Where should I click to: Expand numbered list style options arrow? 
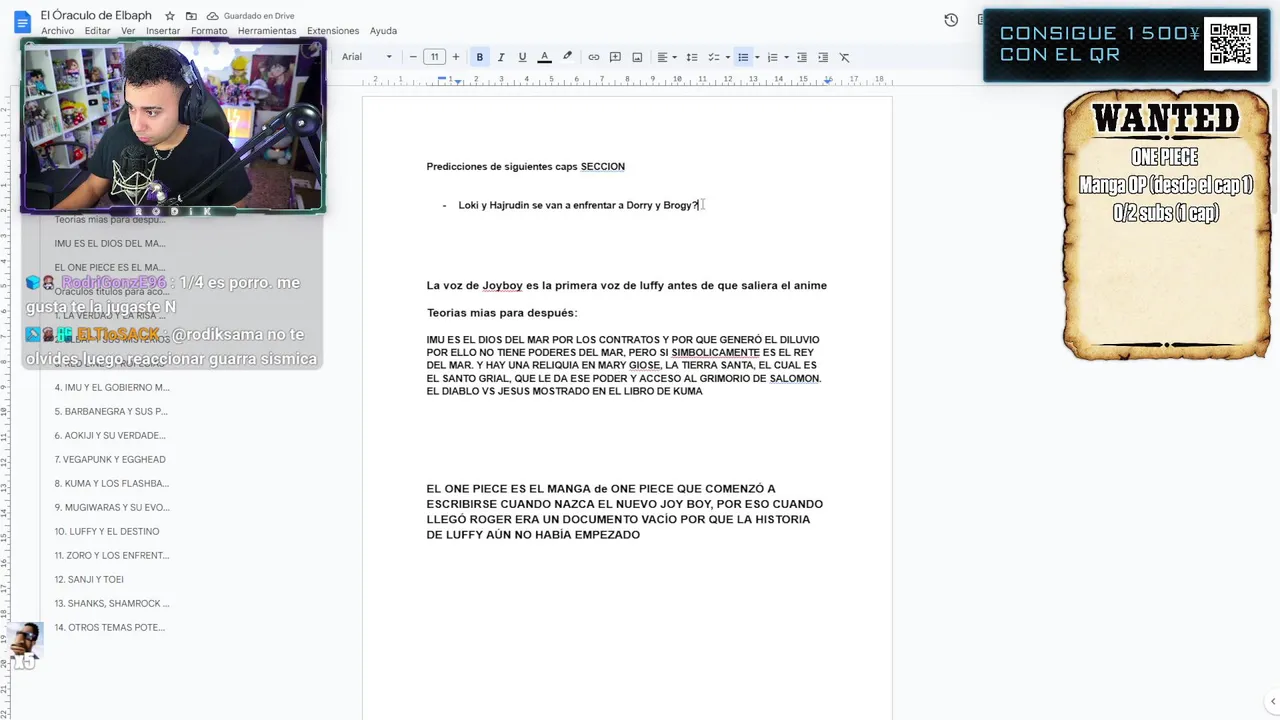(786, 57)
